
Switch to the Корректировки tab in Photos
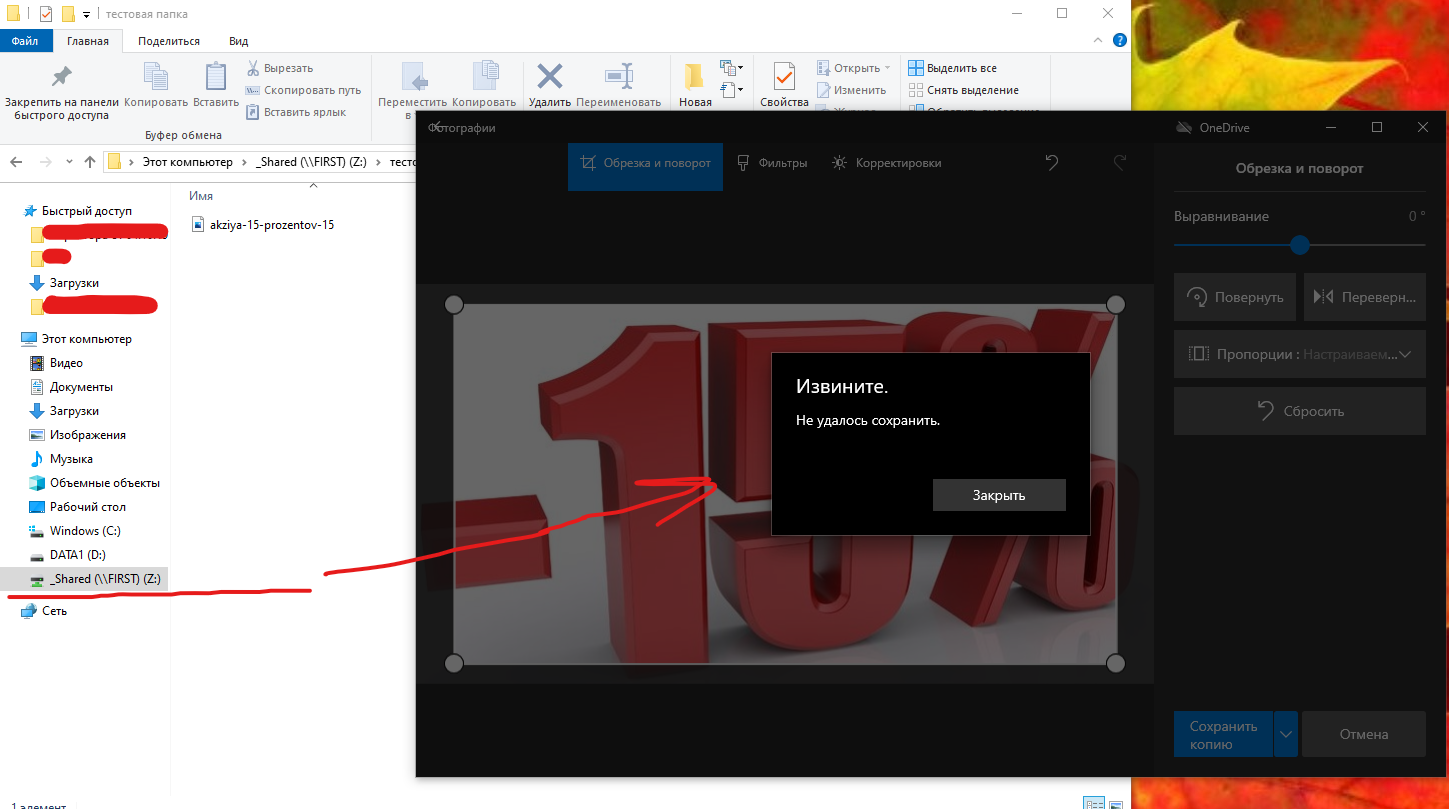click(x=886, y=163)
